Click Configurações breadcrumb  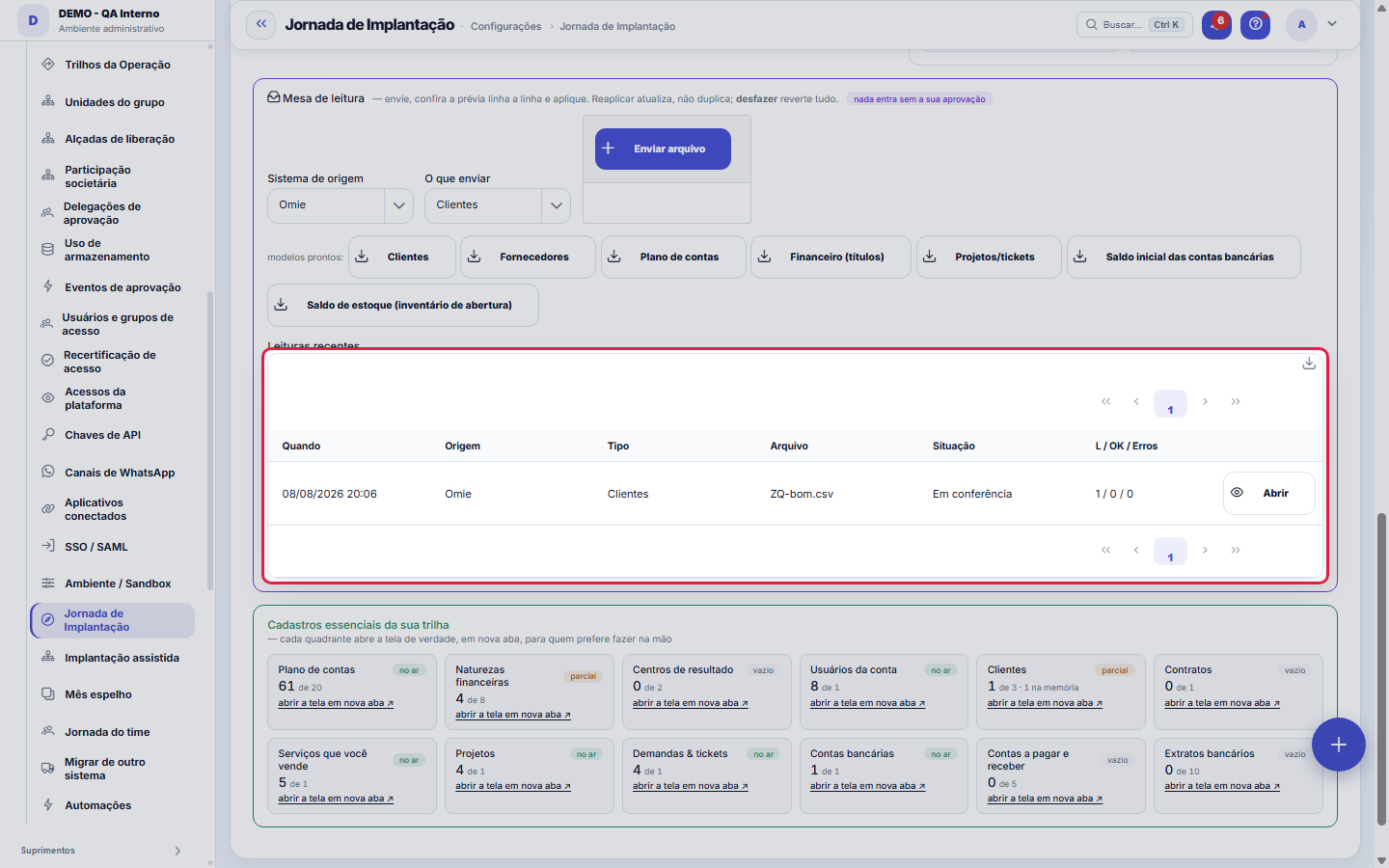tap(505, 27)
